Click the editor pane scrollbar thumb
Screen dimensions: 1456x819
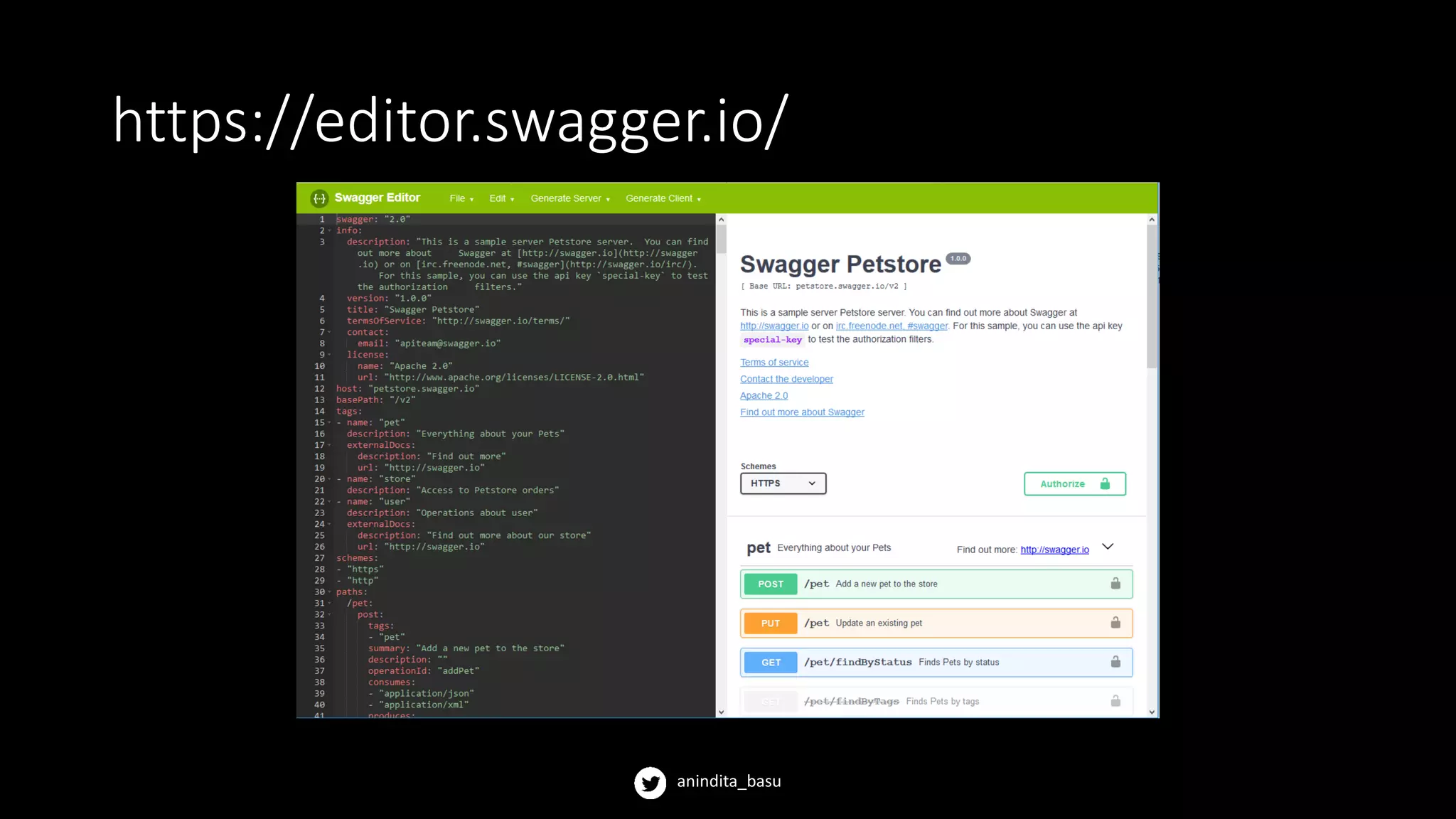coord(721,239)
